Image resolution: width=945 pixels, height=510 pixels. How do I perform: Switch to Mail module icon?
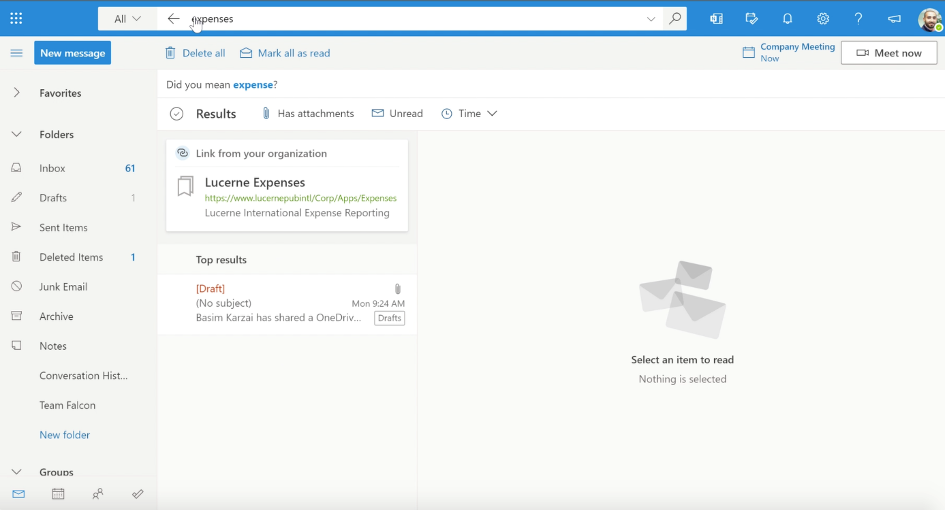click(x=19, y=494)
